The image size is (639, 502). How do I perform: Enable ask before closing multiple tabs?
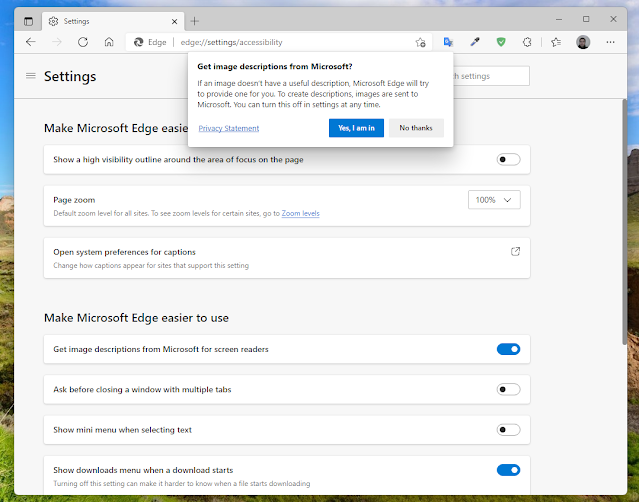(x=508, y=390)
